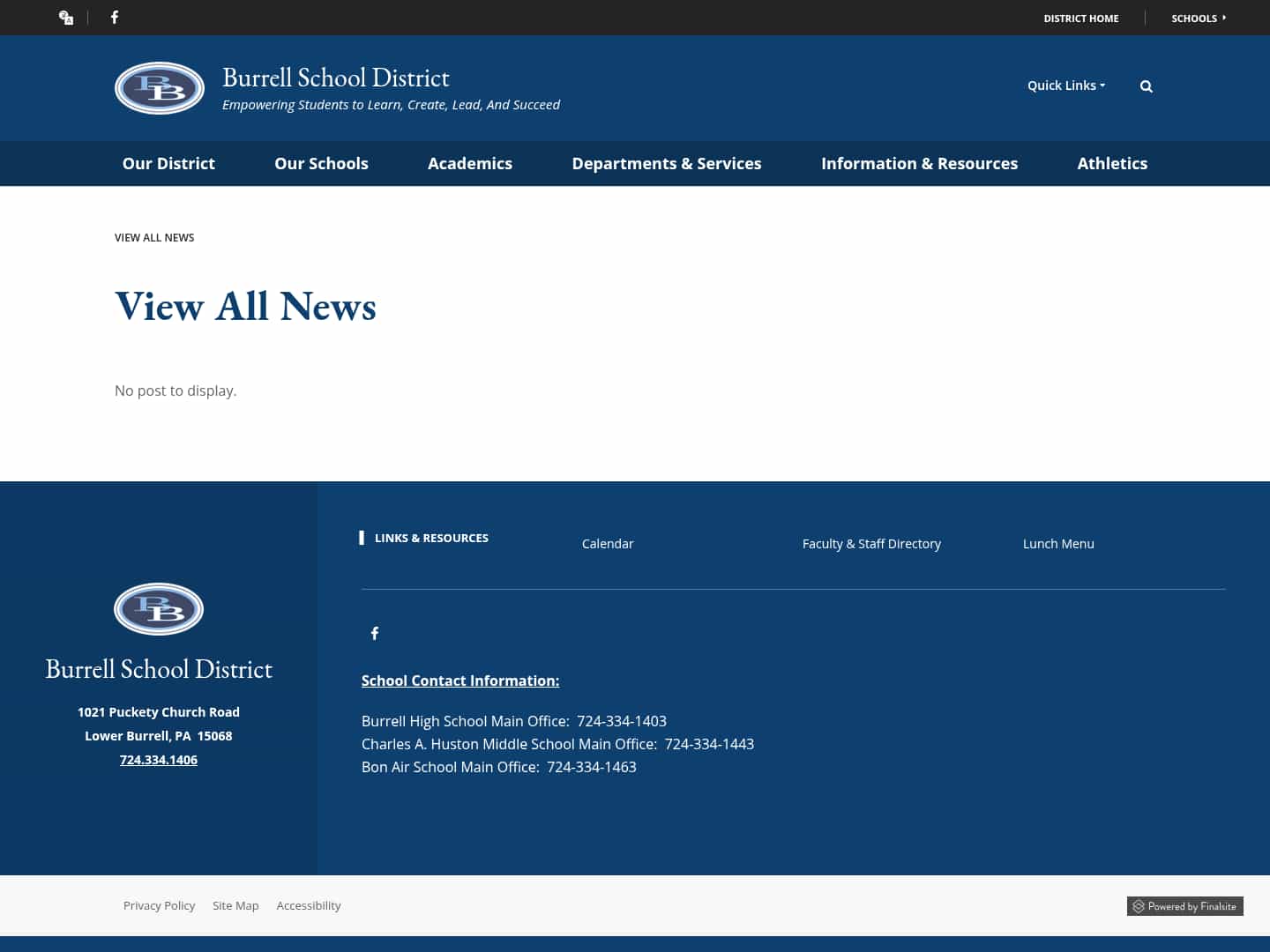This screenshot has width=1270, height=952.
Task: Open the Our District menu
Action: pyautogui.click(x=168, y=163)
